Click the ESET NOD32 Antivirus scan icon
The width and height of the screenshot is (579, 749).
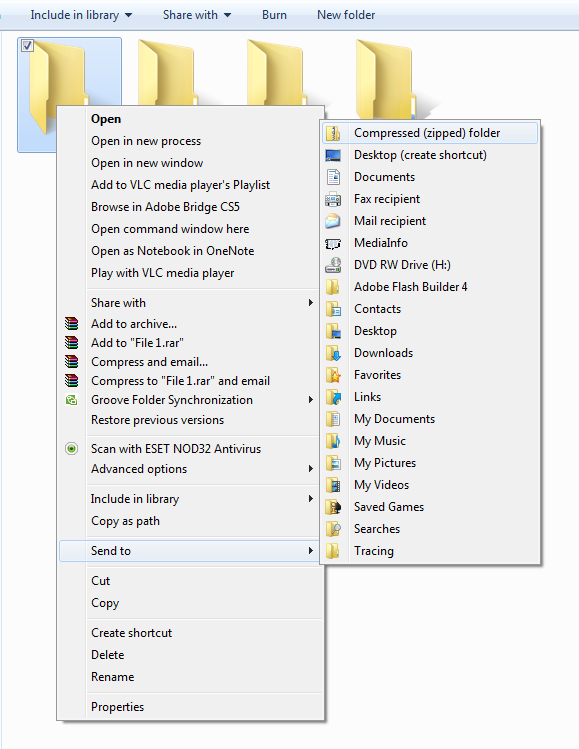[x=71, y=449]
